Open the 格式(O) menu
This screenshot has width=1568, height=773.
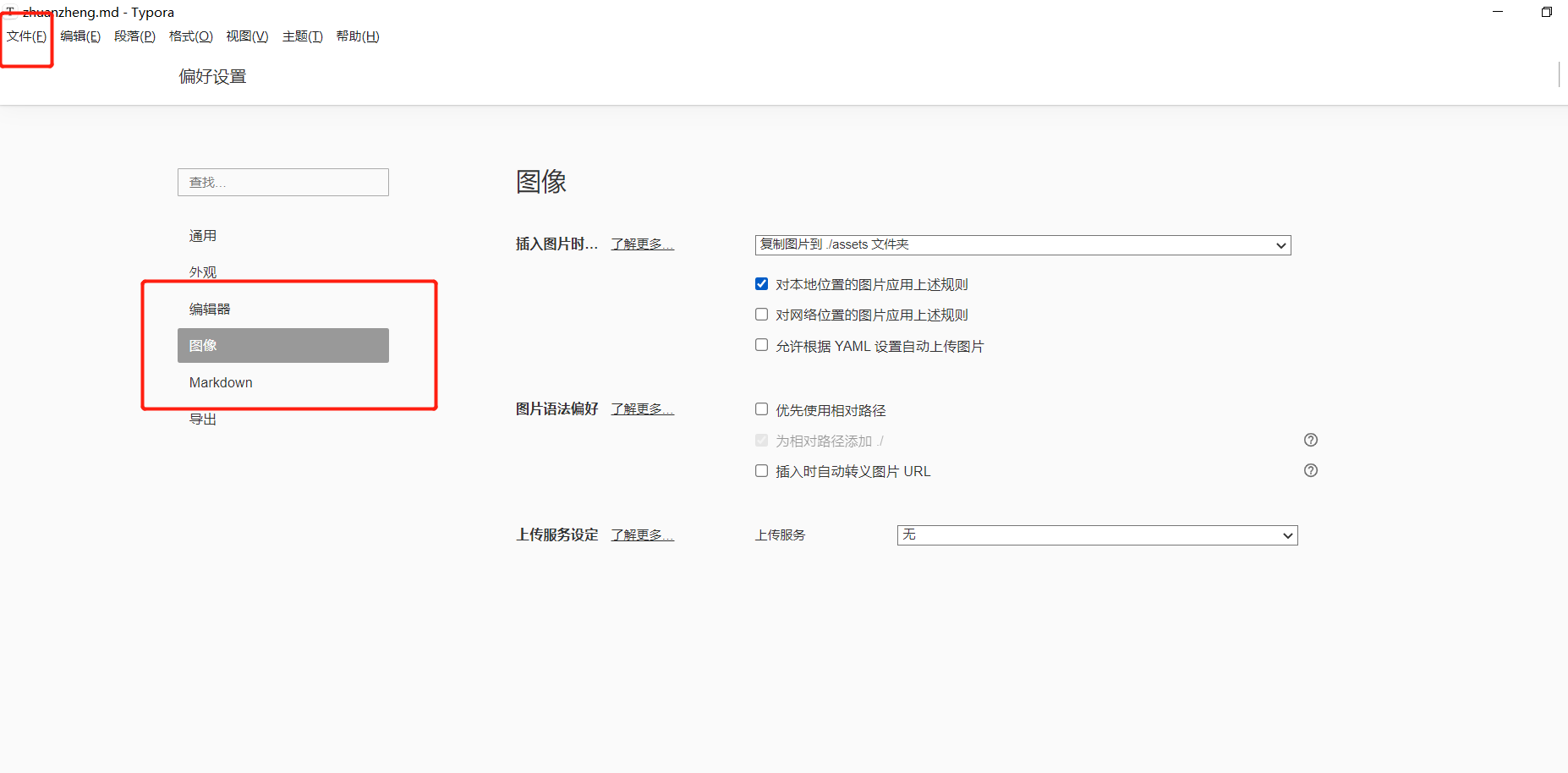point(191,36)
